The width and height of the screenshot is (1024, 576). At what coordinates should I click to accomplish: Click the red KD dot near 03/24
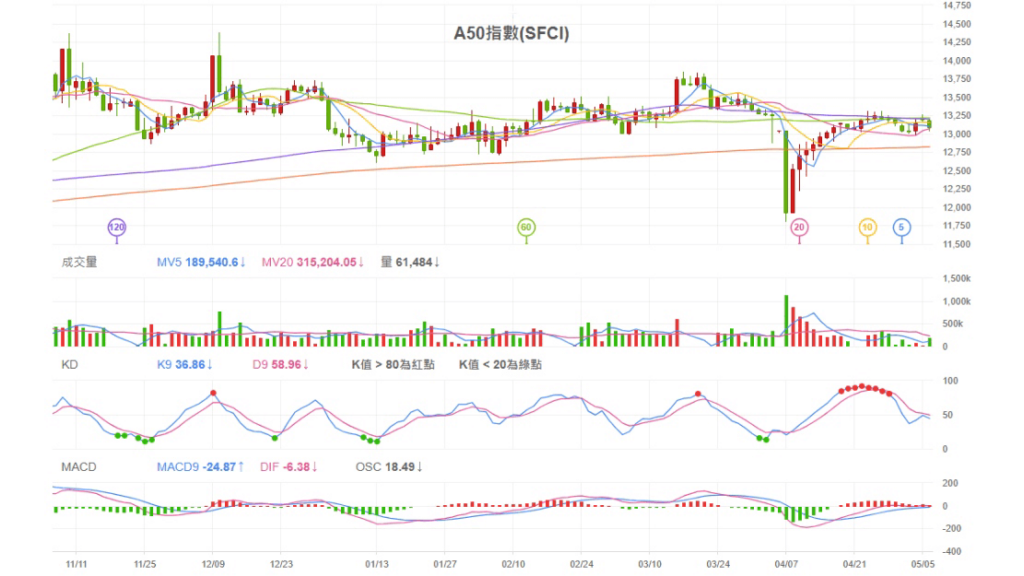point(697,394)
